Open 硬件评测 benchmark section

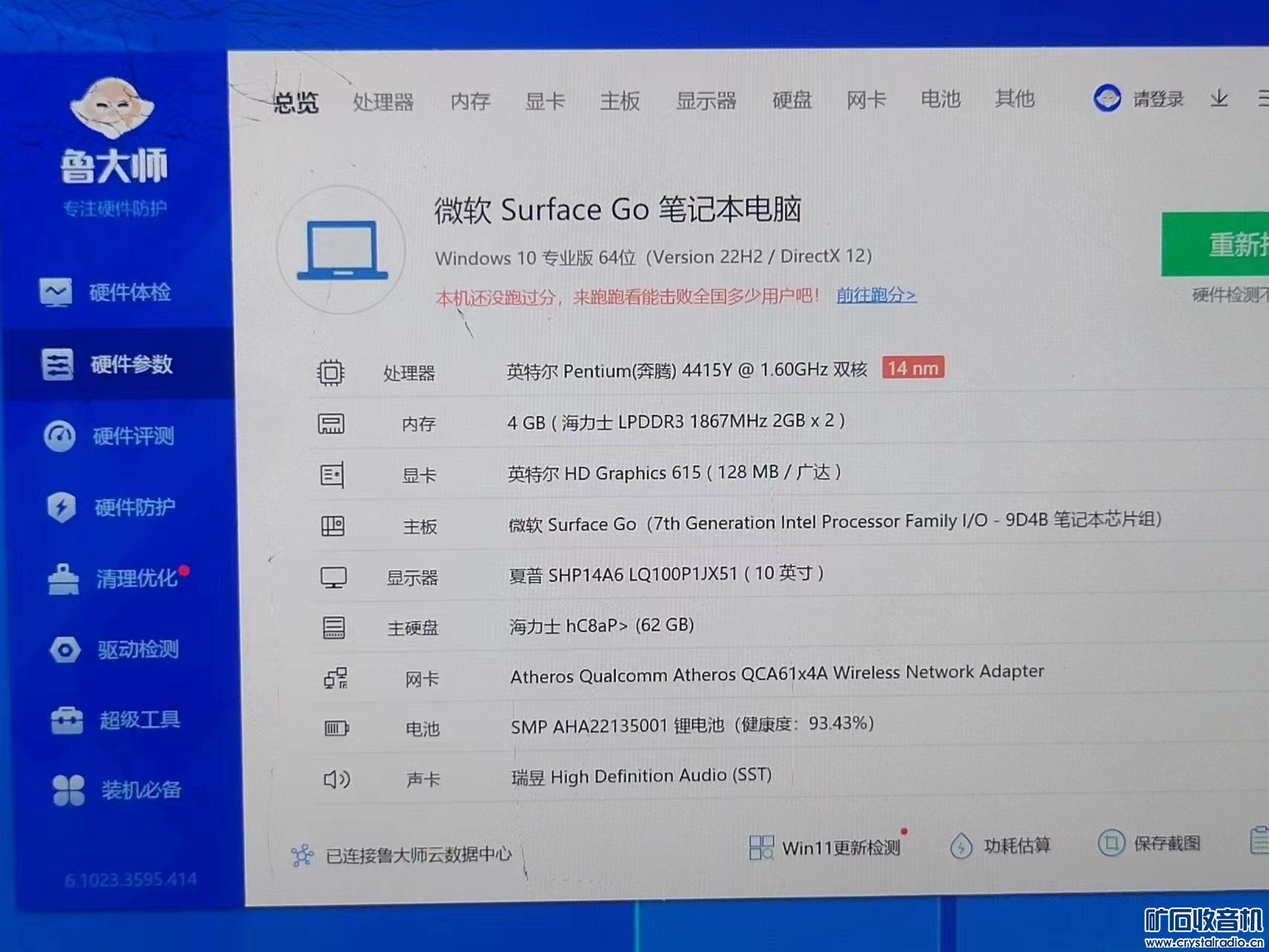(109, 436)
